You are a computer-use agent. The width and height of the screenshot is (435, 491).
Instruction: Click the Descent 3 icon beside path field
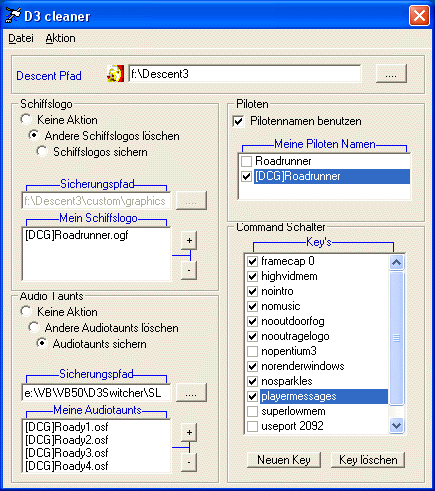(115, 73)
